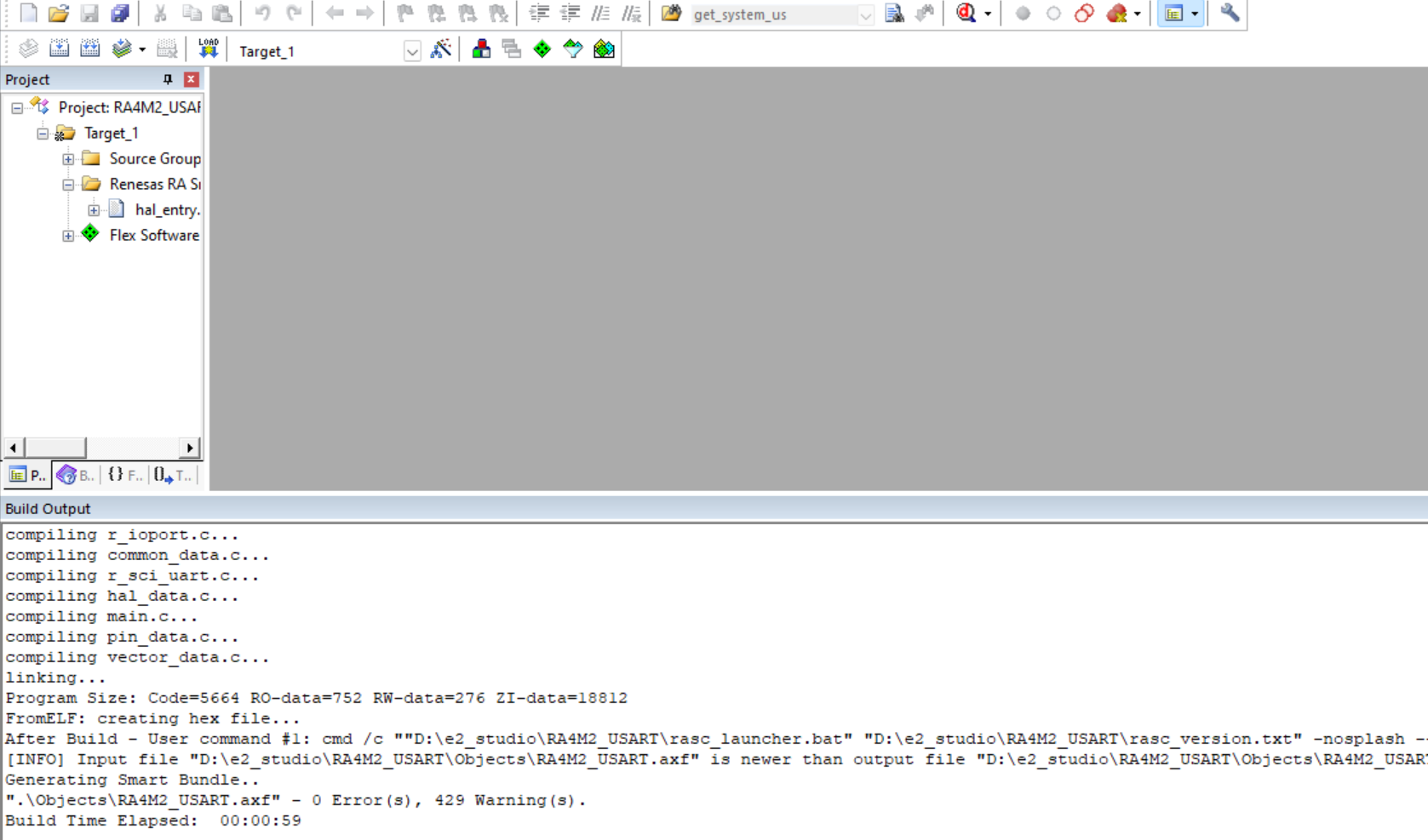Collapse Target_1 tree node
Image resolution: width=1428 pixels, height=840 pixels.
coord(43,134)
